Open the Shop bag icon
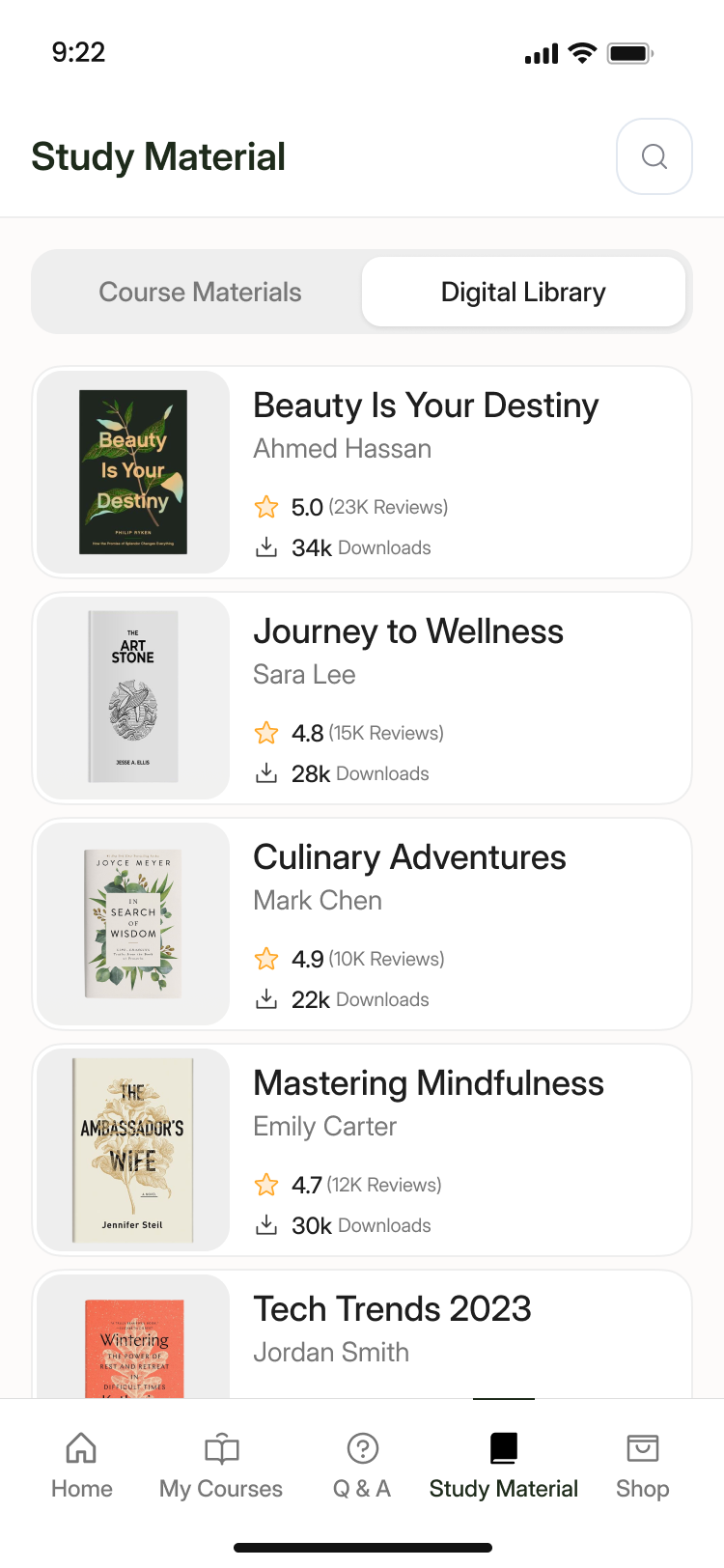724x1568 pixels. [x=642, y=1448]
